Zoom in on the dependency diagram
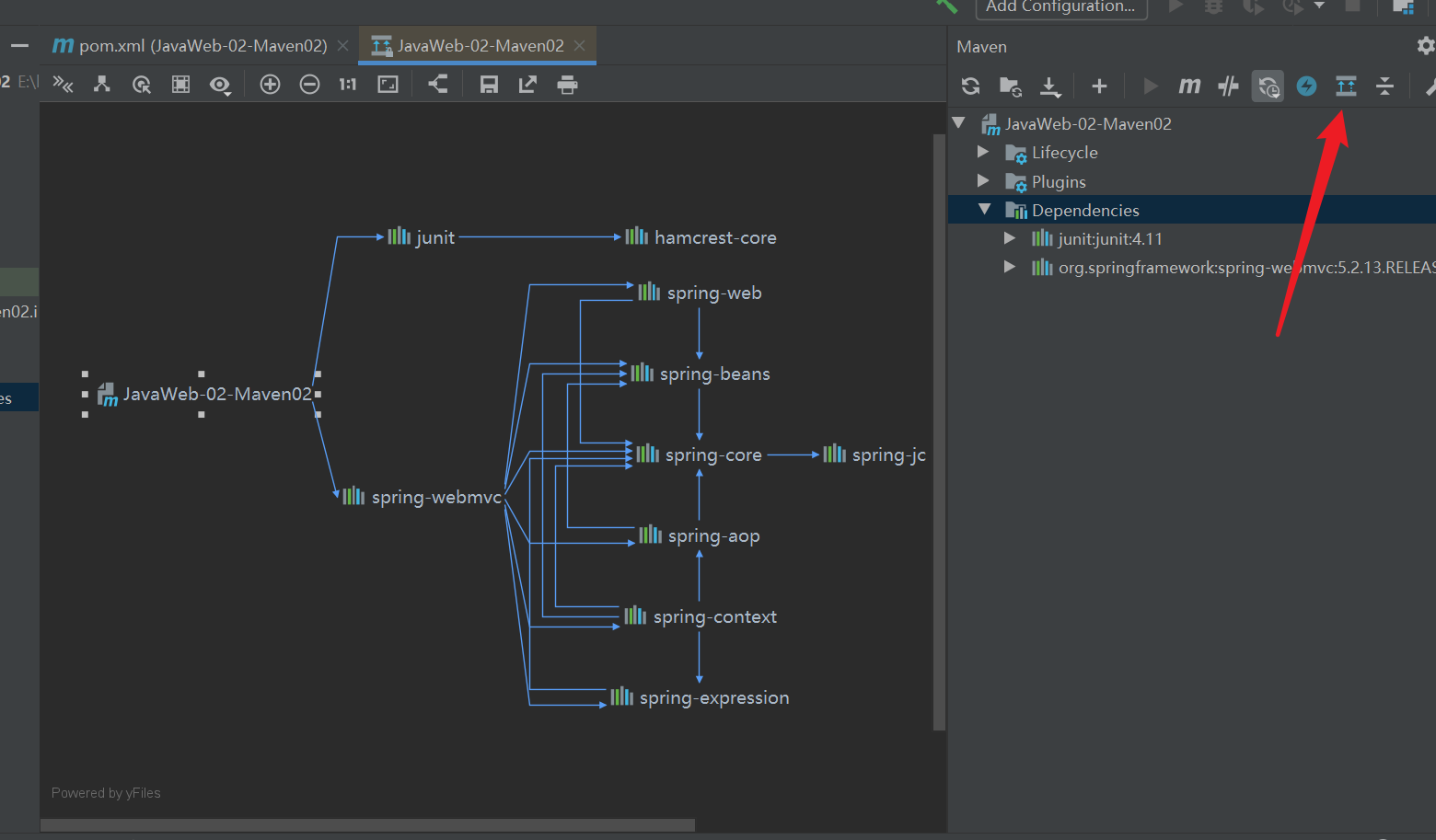 pos(270,85)
